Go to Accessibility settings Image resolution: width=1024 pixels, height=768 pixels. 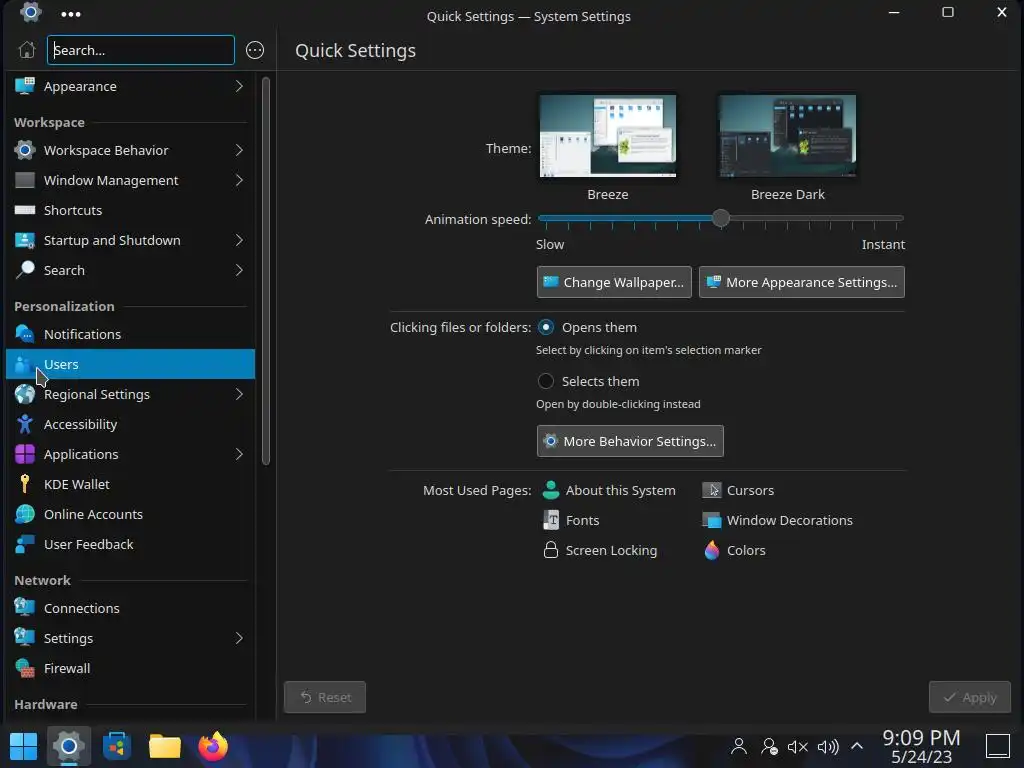[131, 424]
